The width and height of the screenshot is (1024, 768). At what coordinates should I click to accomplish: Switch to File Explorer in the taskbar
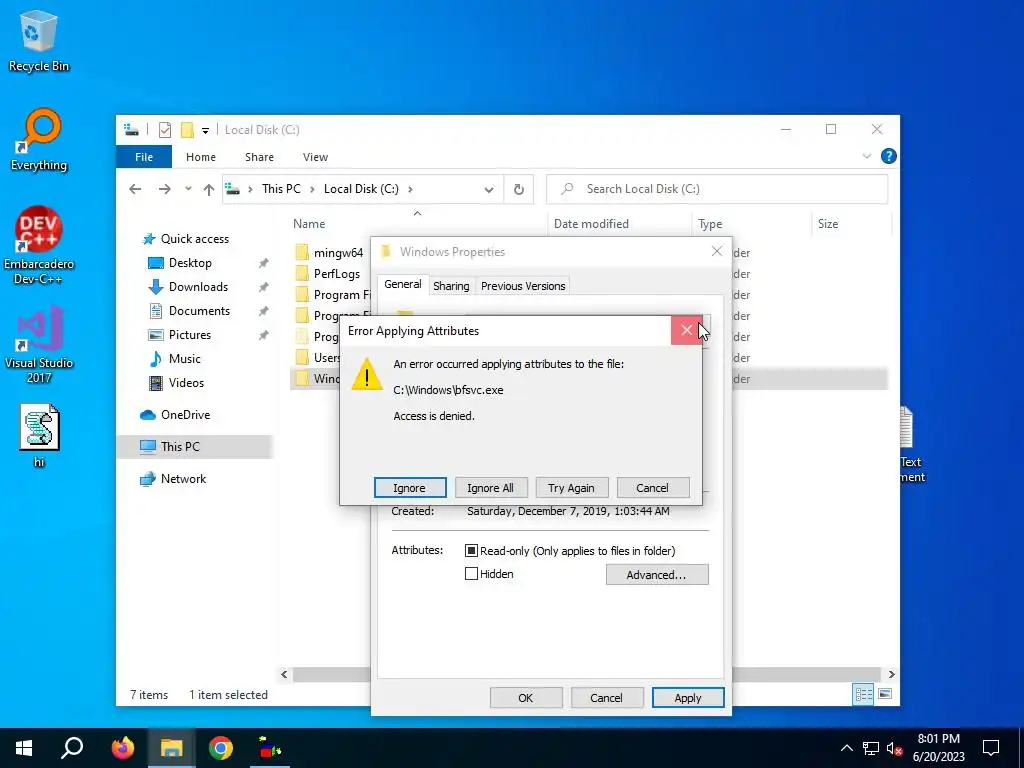click(x=171, y=748)
